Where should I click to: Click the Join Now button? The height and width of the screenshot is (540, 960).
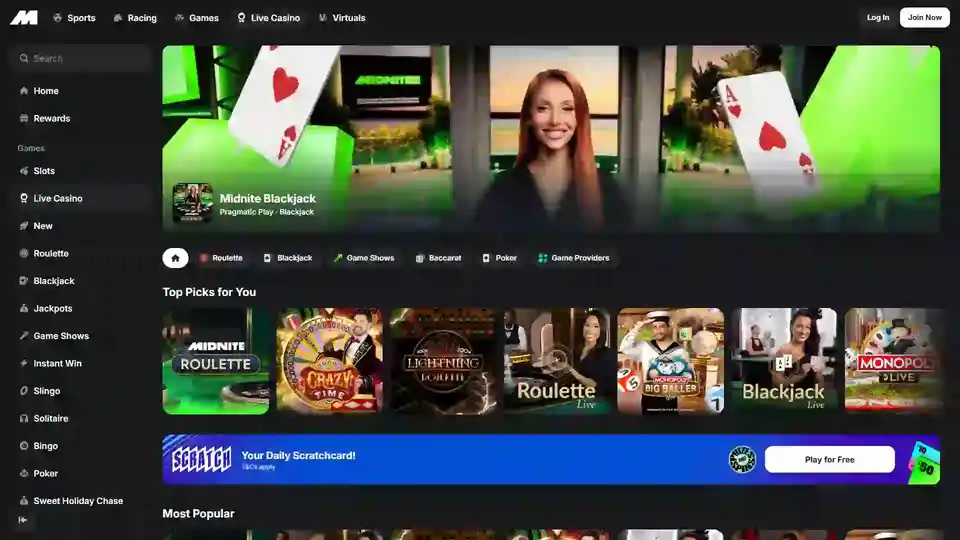click(924, 18)
